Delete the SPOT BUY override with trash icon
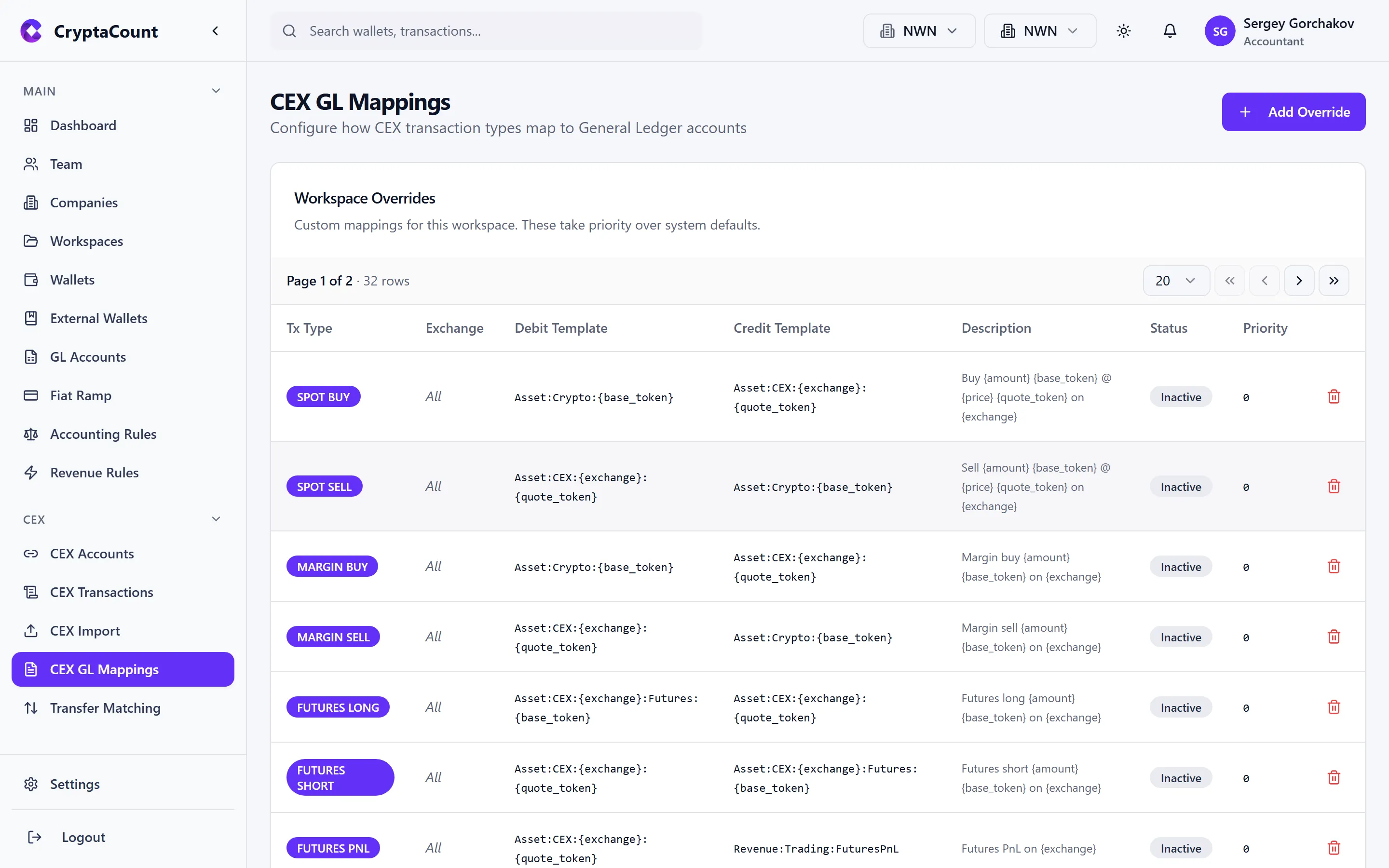 (x=1334, y=396)
